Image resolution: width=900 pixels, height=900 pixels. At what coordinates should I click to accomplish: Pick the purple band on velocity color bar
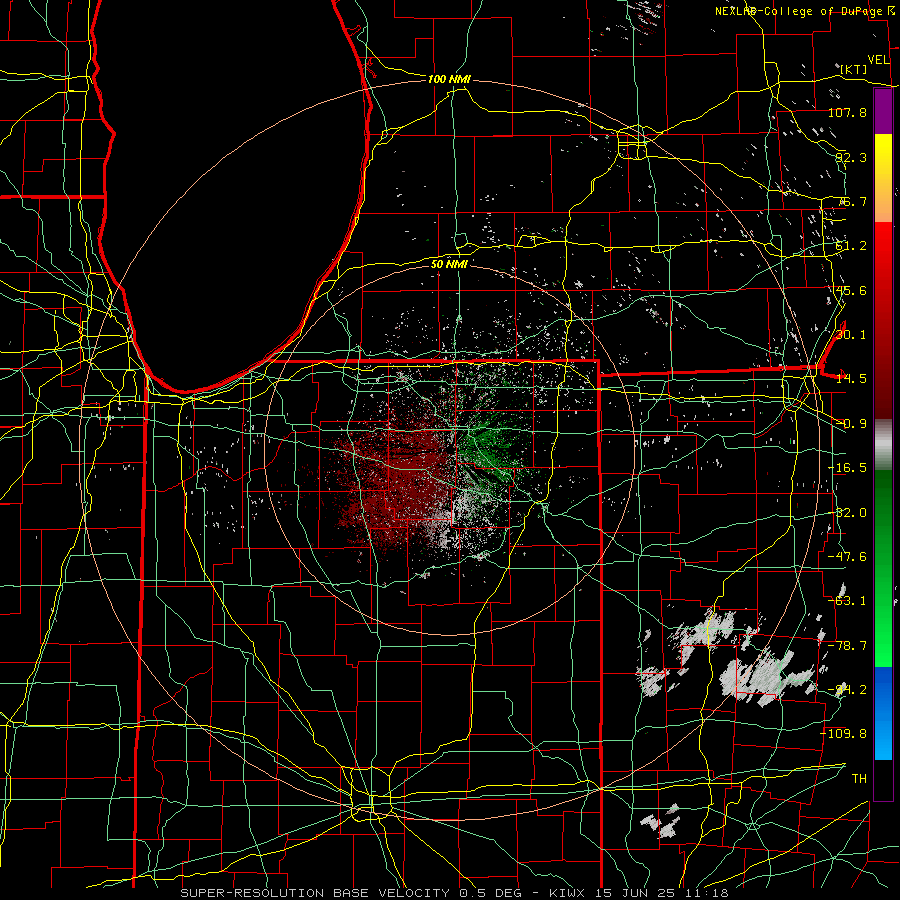pos(883,112)
